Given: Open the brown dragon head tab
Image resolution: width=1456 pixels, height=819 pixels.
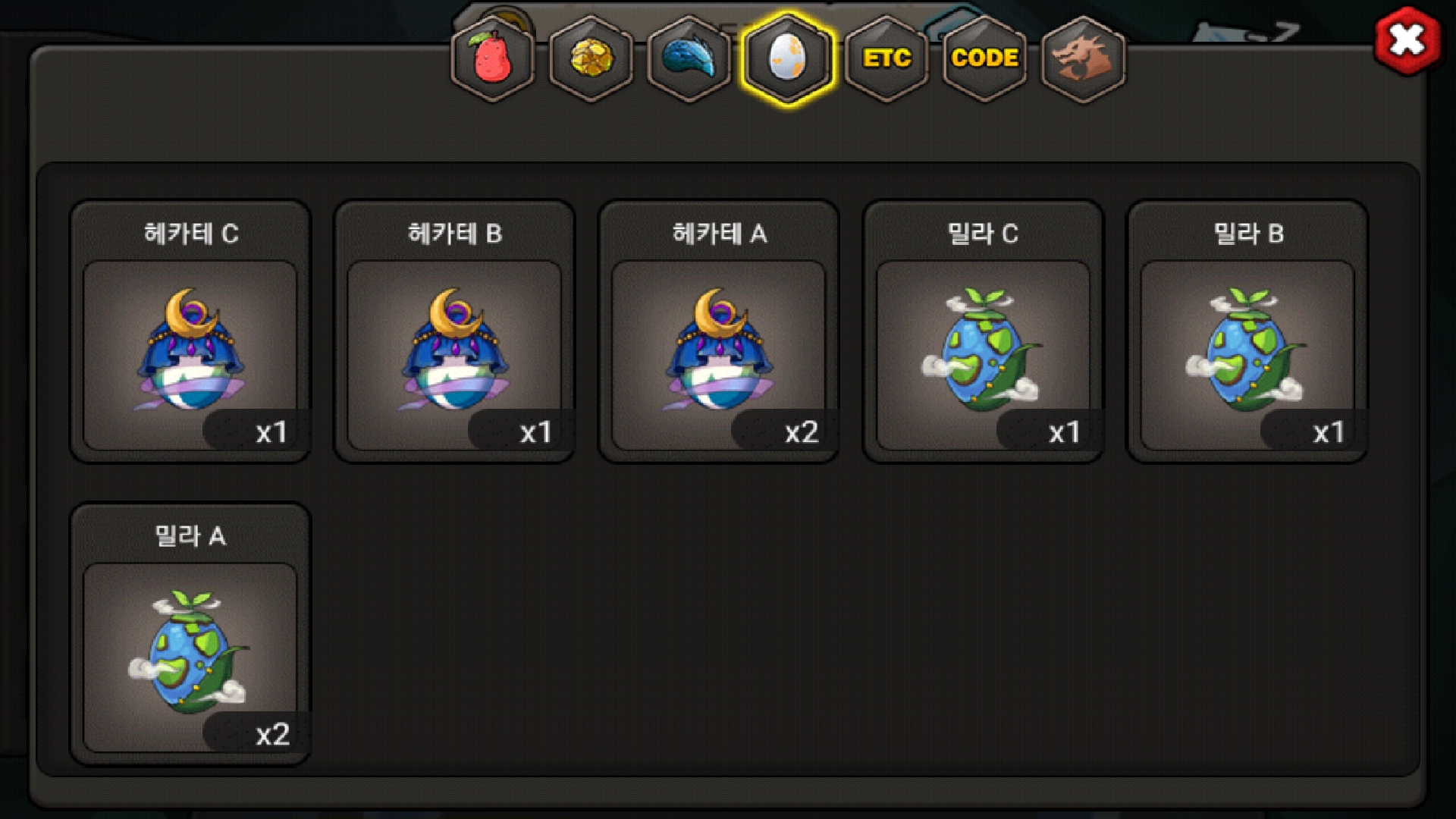Looking at the screenshot, I should pyautogui.click(x=1083, y=58).
